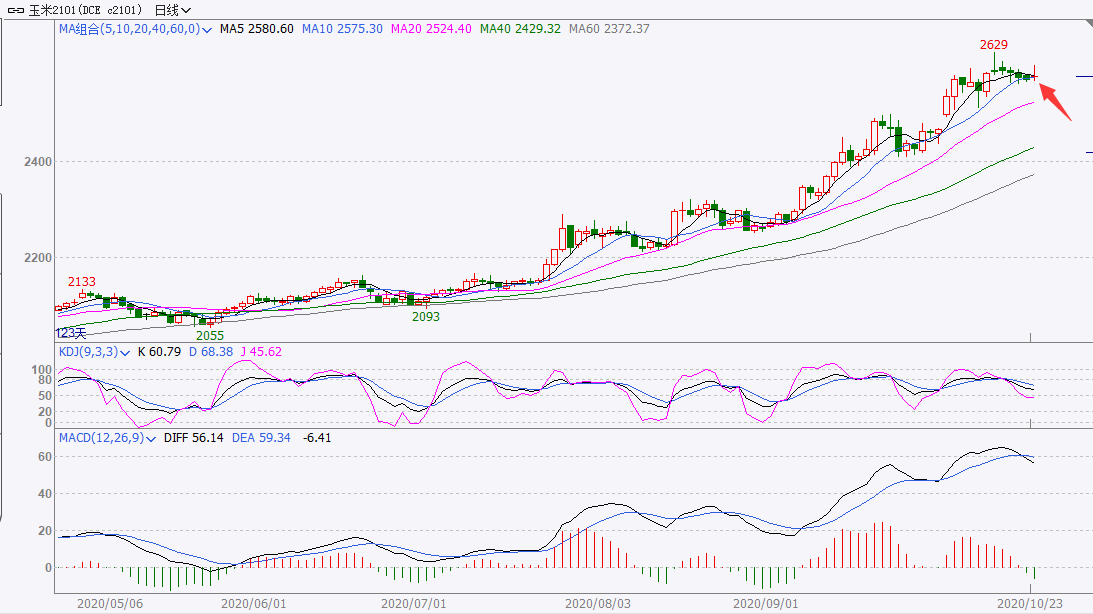Click the D 68.38 reading

pos(211,352)
